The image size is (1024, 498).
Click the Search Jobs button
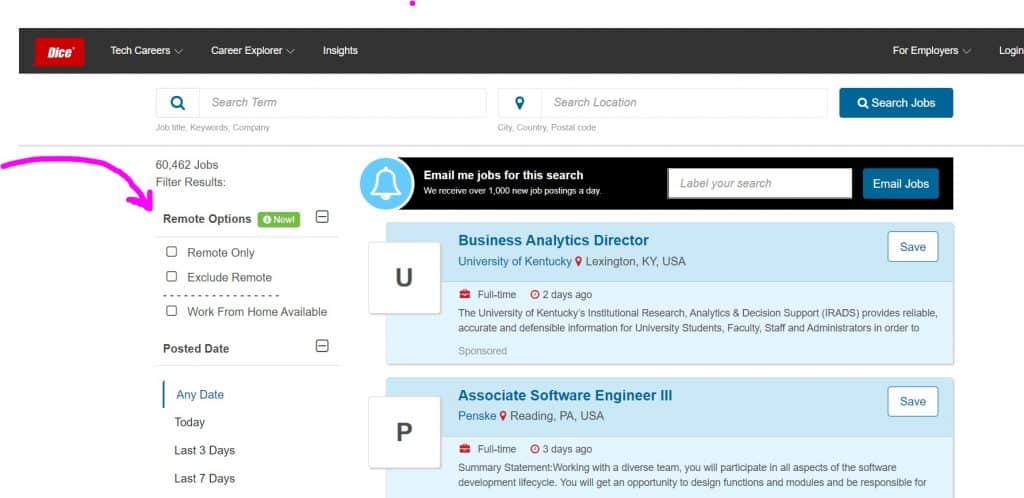click(896, 103)
